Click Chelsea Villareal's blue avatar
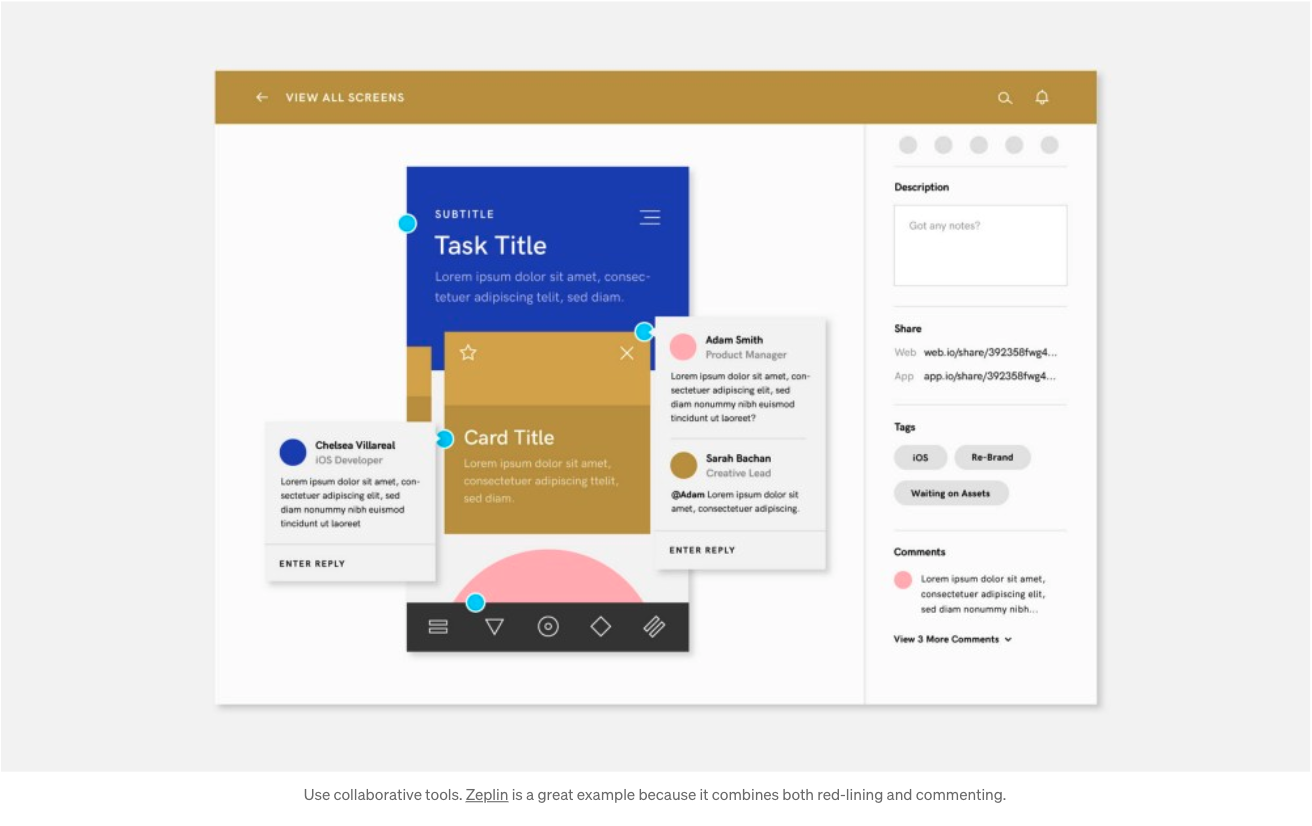This screenshot has height=826, width=1312. (x=293, y=452)
